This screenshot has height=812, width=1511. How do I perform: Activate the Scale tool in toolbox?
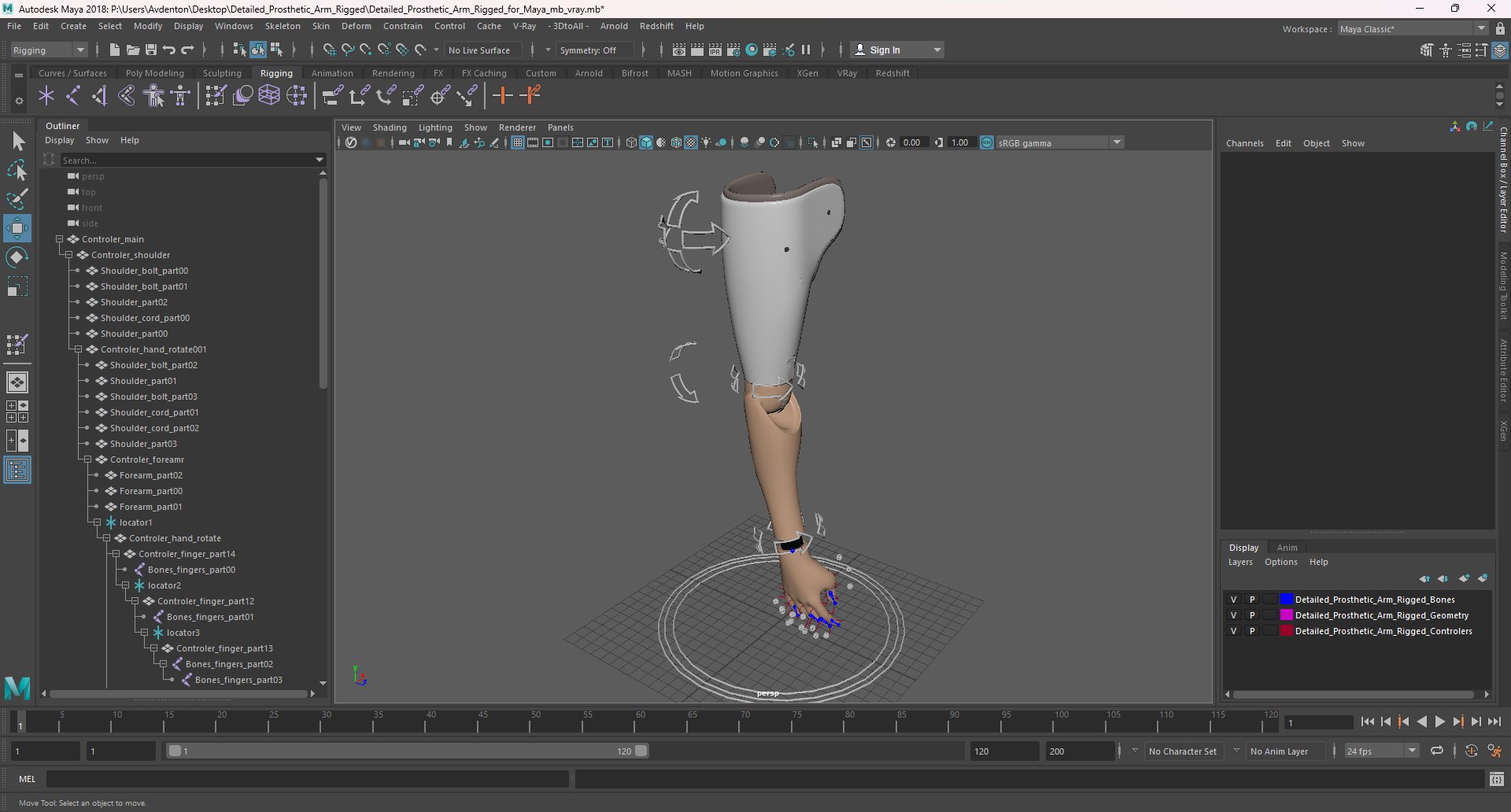pyautogui.click(x=17, y=286)
